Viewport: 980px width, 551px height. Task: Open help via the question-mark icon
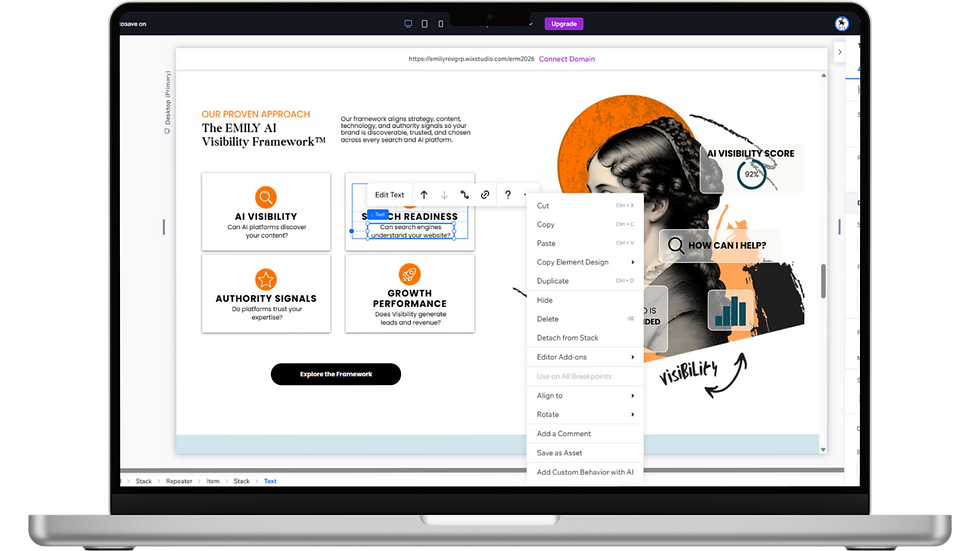(508, 195)
